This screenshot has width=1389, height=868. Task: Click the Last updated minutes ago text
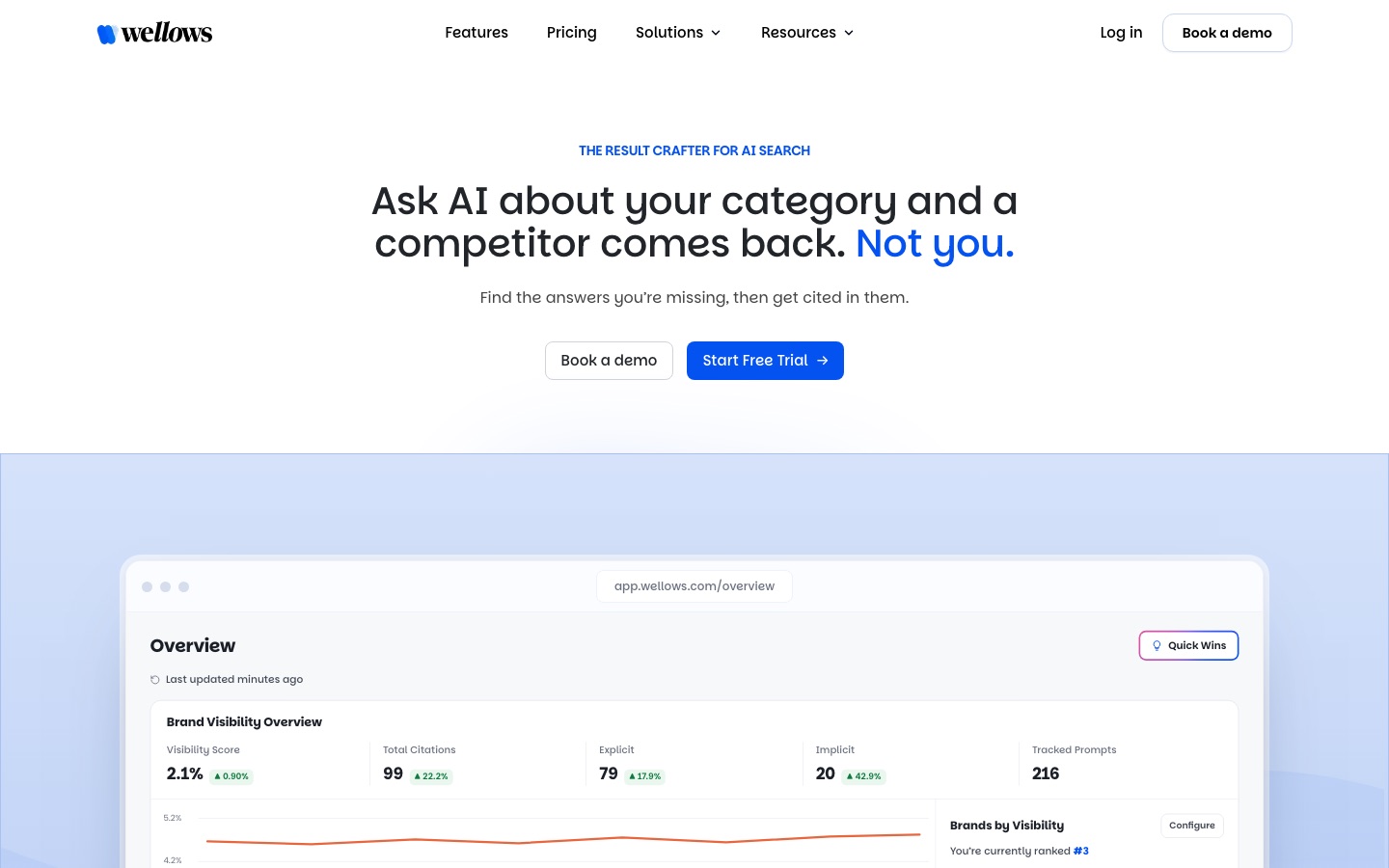(234, 680)
